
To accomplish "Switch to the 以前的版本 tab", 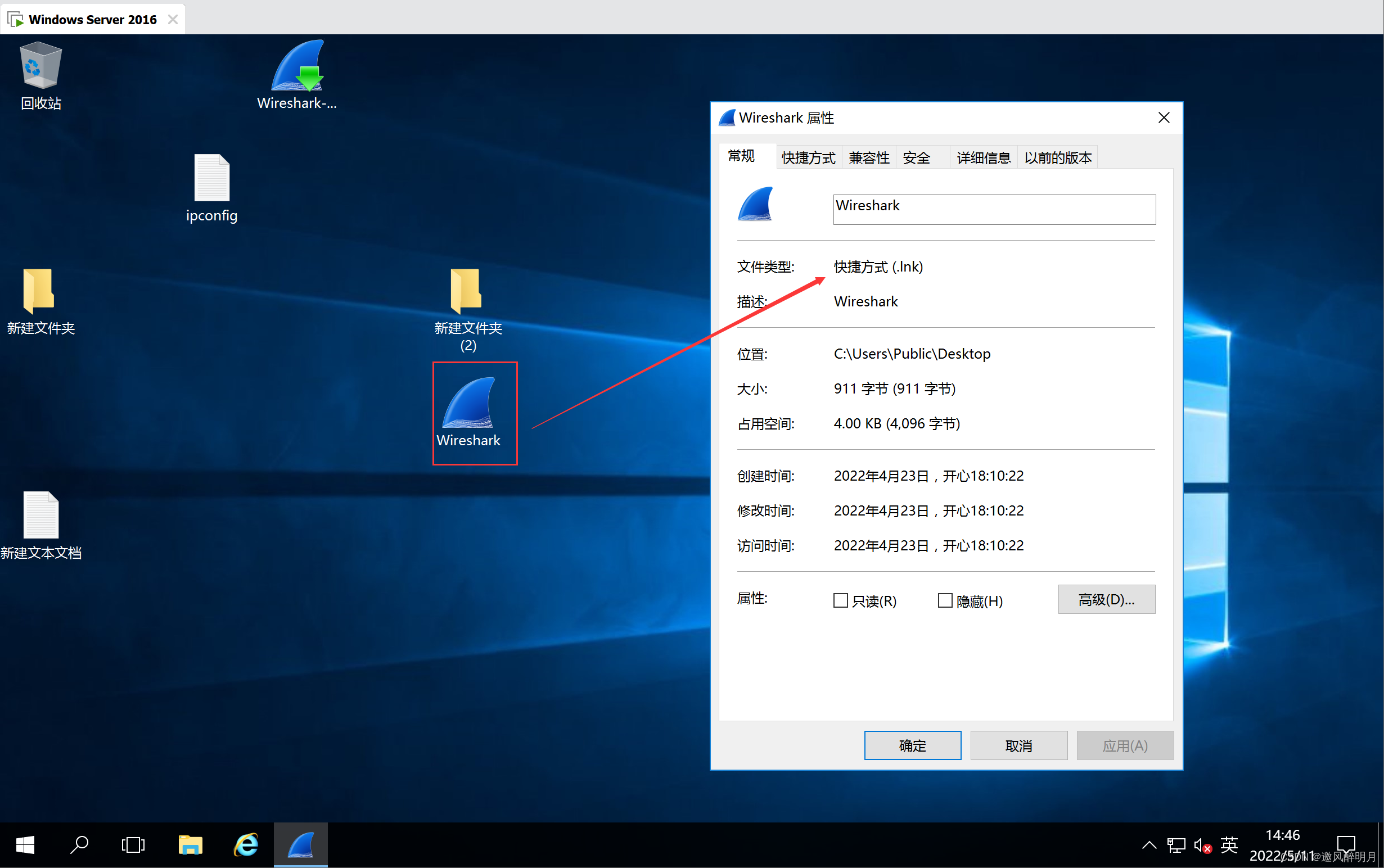I will [1058, 158].
